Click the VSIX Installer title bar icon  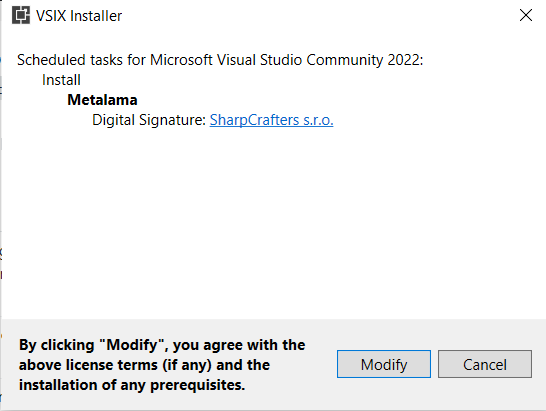pyautogui.click(x=21, y=15)
